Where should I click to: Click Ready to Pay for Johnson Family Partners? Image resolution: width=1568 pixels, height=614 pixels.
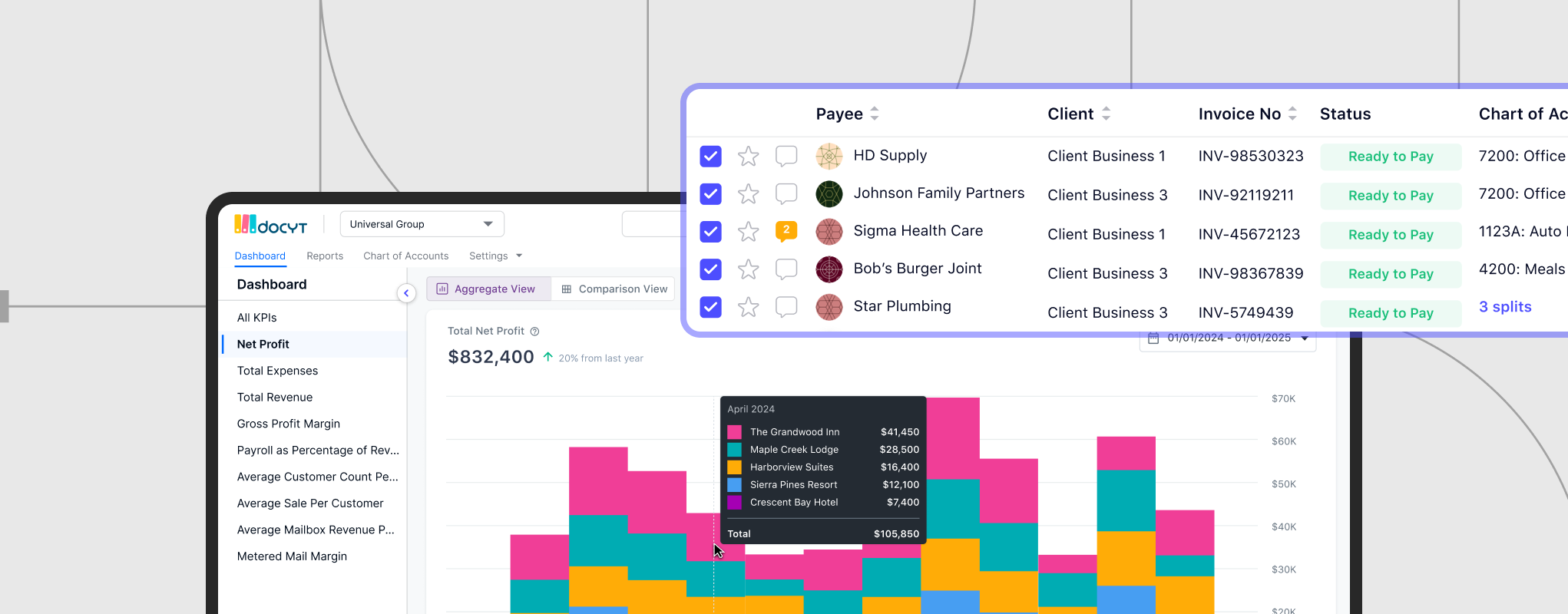1391,196
